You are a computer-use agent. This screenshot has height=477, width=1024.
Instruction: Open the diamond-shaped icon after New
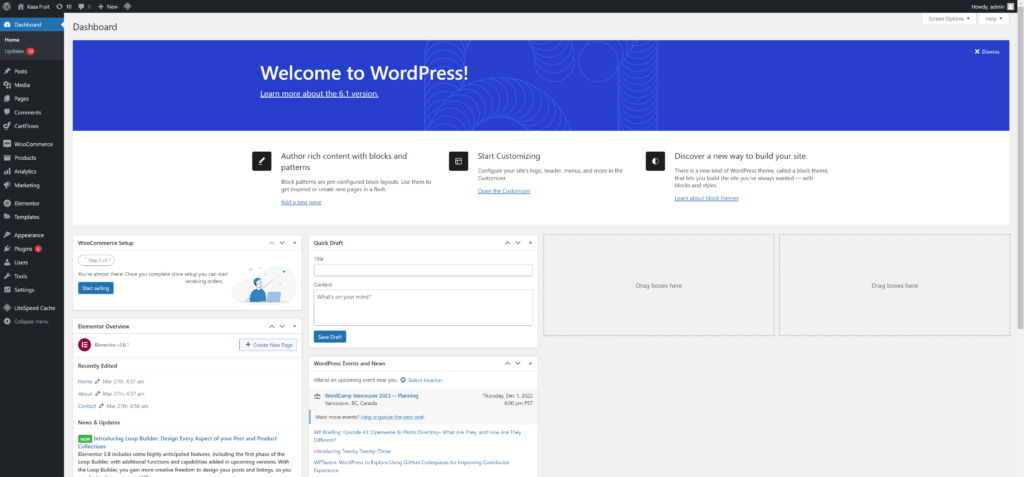coord(127,6)
